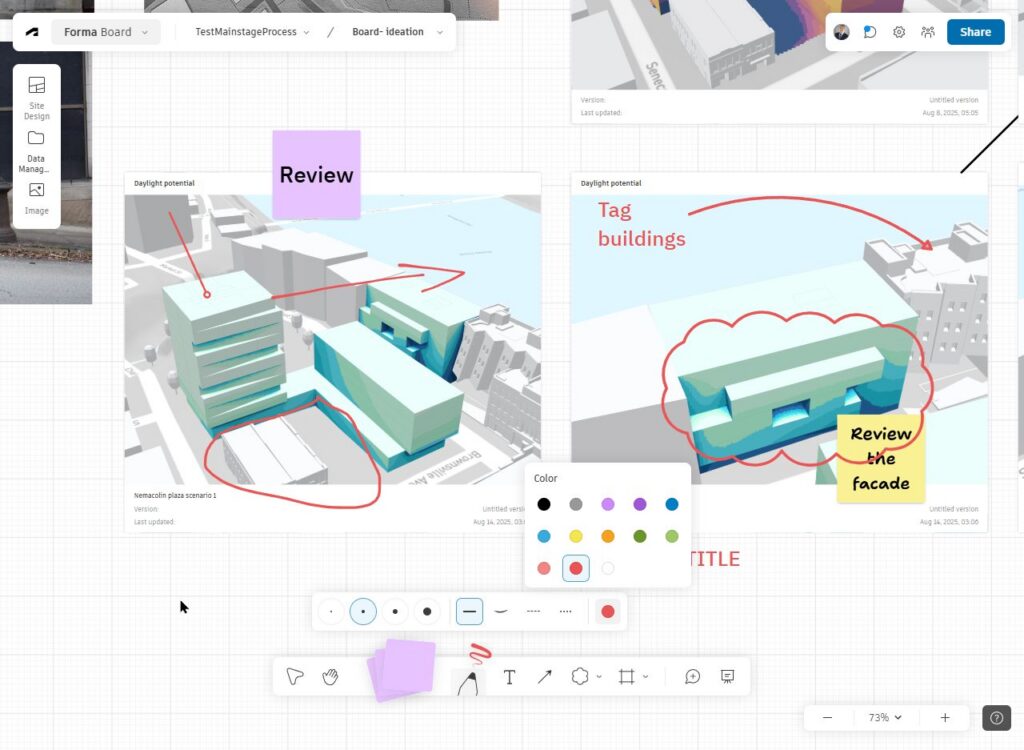Click the add comment icon
Viewport: 1024px width, 750px height.
click(x=692, y=677)
